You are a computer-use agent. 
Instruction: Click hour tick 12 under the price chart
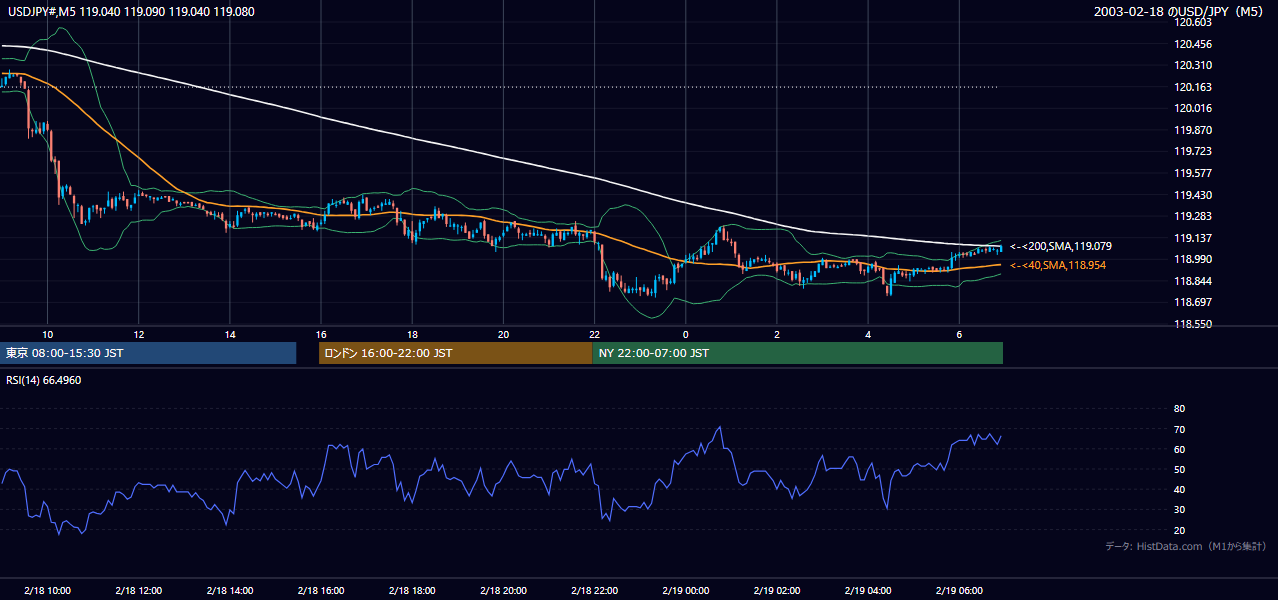click(x=138, y=334)
